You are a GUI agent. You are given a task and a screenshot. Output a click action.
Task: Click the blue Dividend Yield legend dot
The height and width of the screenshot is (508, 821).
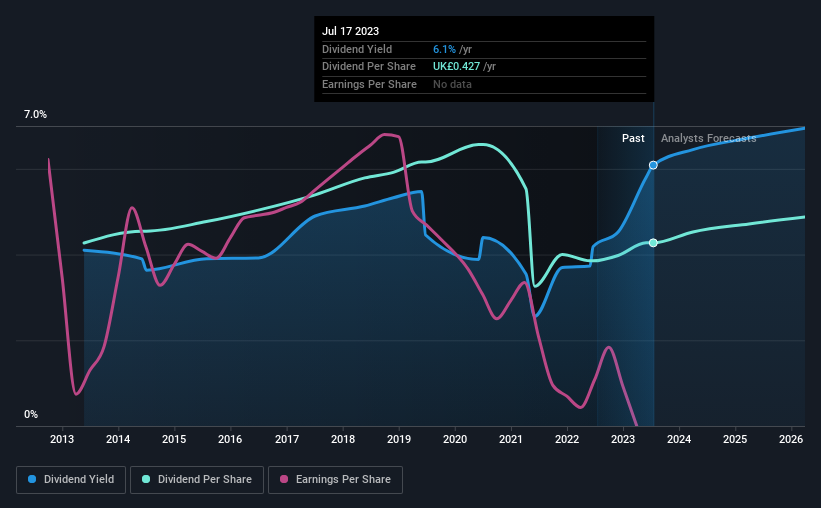[x=32, y=479]
